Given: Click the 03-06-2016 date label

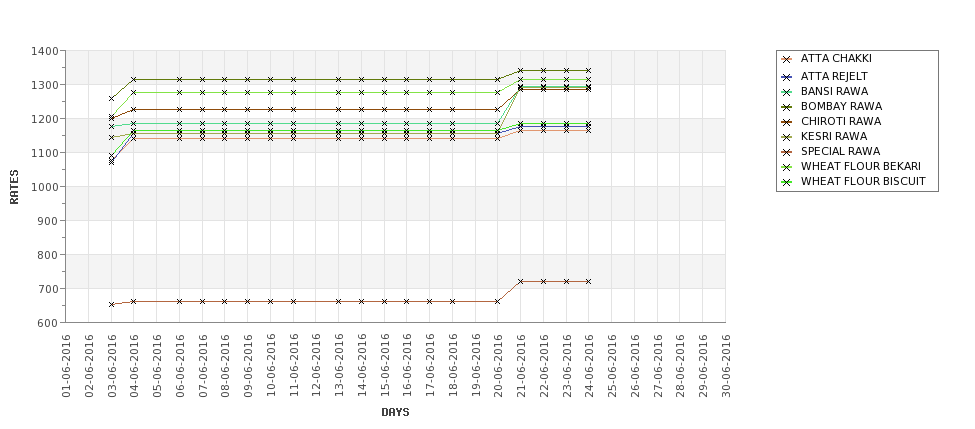Looking at the screenshot, I should (111, 366).
